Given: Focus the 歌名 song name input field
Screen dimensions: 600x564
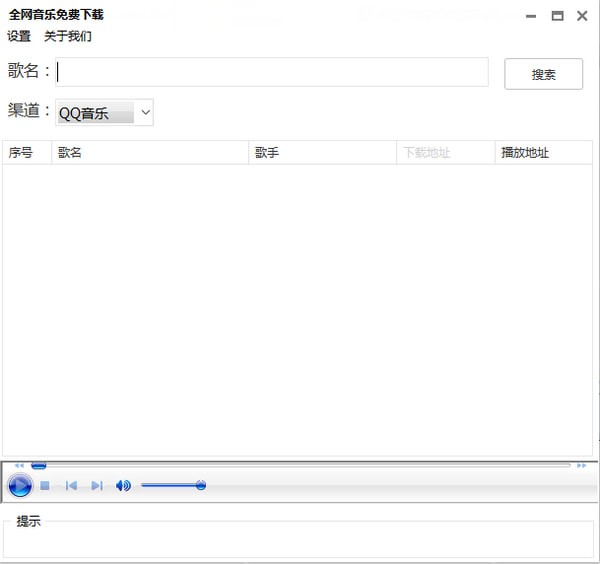Looking at the screenshot, I should [x=272, y=72].
